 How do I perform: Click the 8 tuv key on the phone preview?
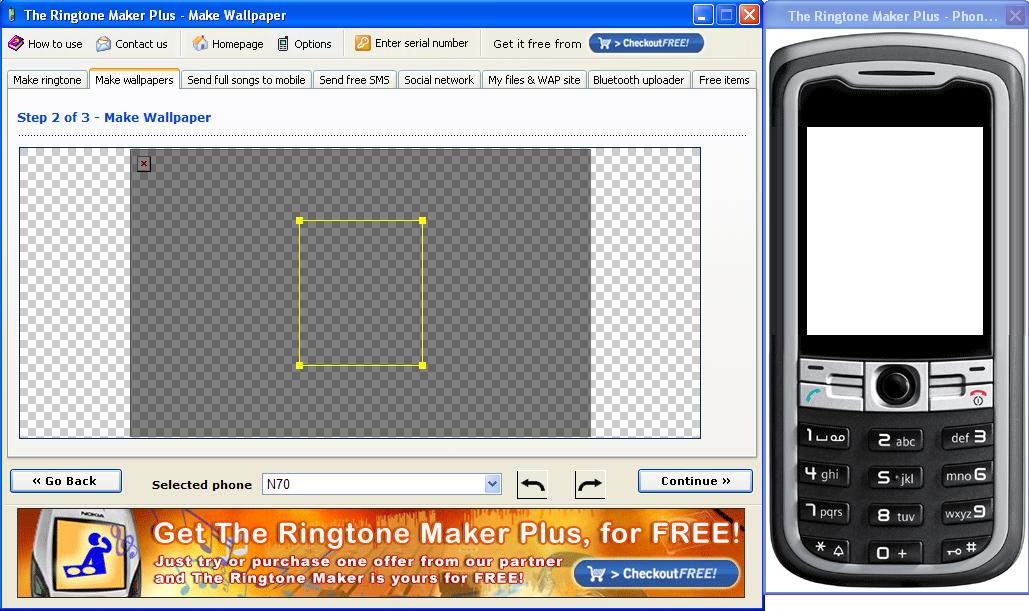pos(896,516)
